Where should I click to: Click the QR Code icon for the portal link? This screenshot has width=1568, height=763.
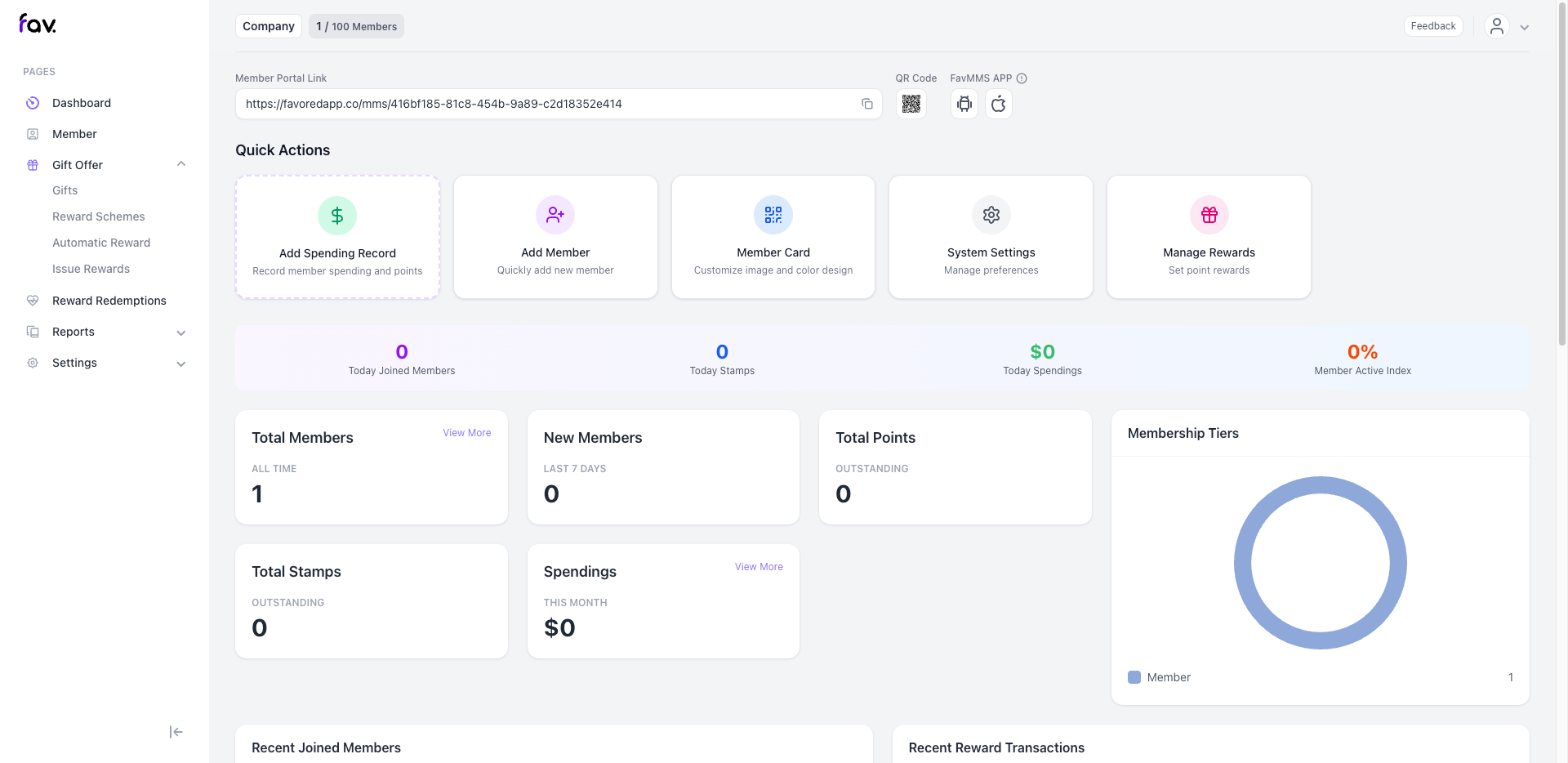tap(911, 104)
